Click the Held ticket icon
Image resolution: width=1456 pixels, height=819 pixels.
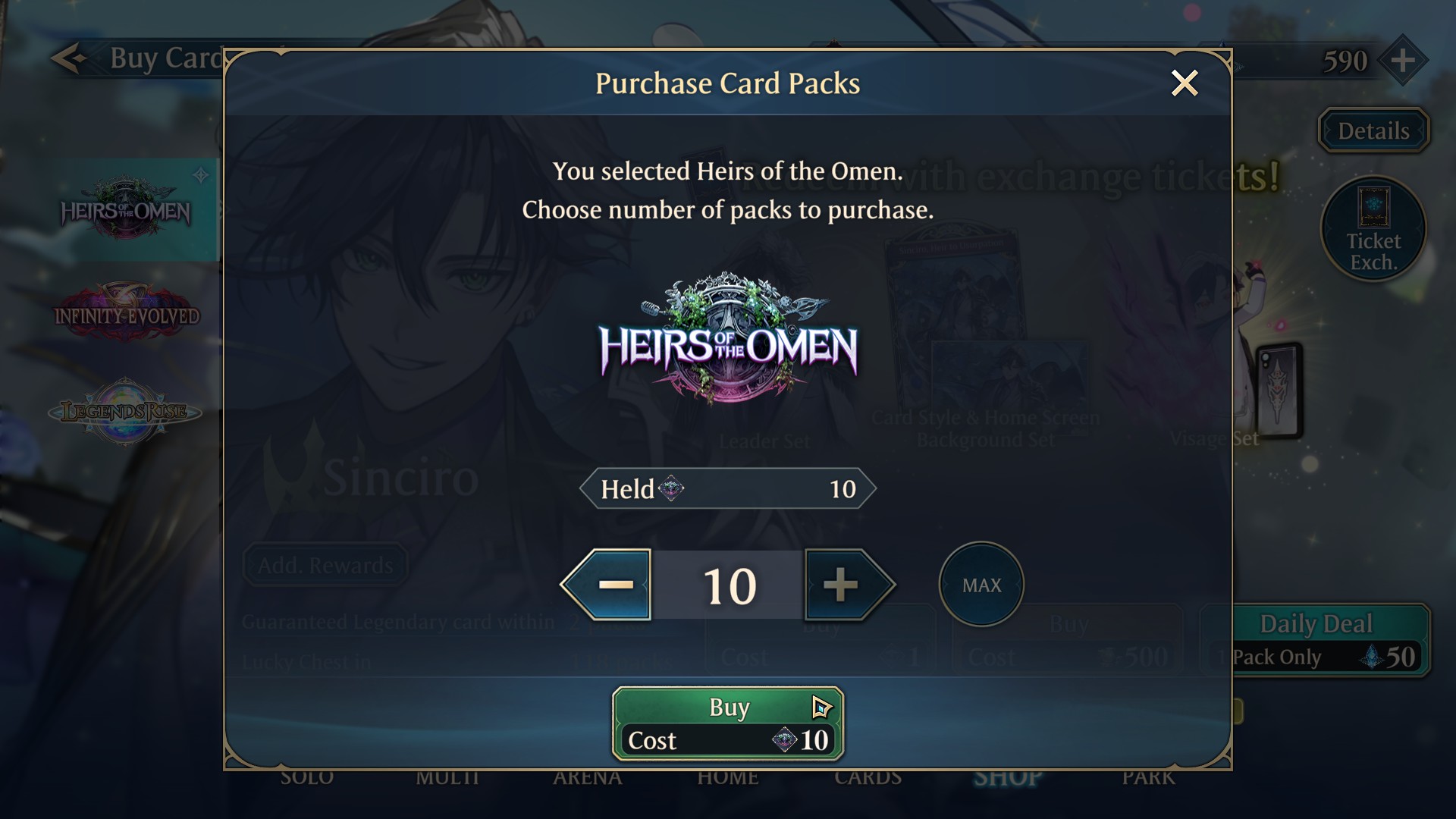(671, 488)
